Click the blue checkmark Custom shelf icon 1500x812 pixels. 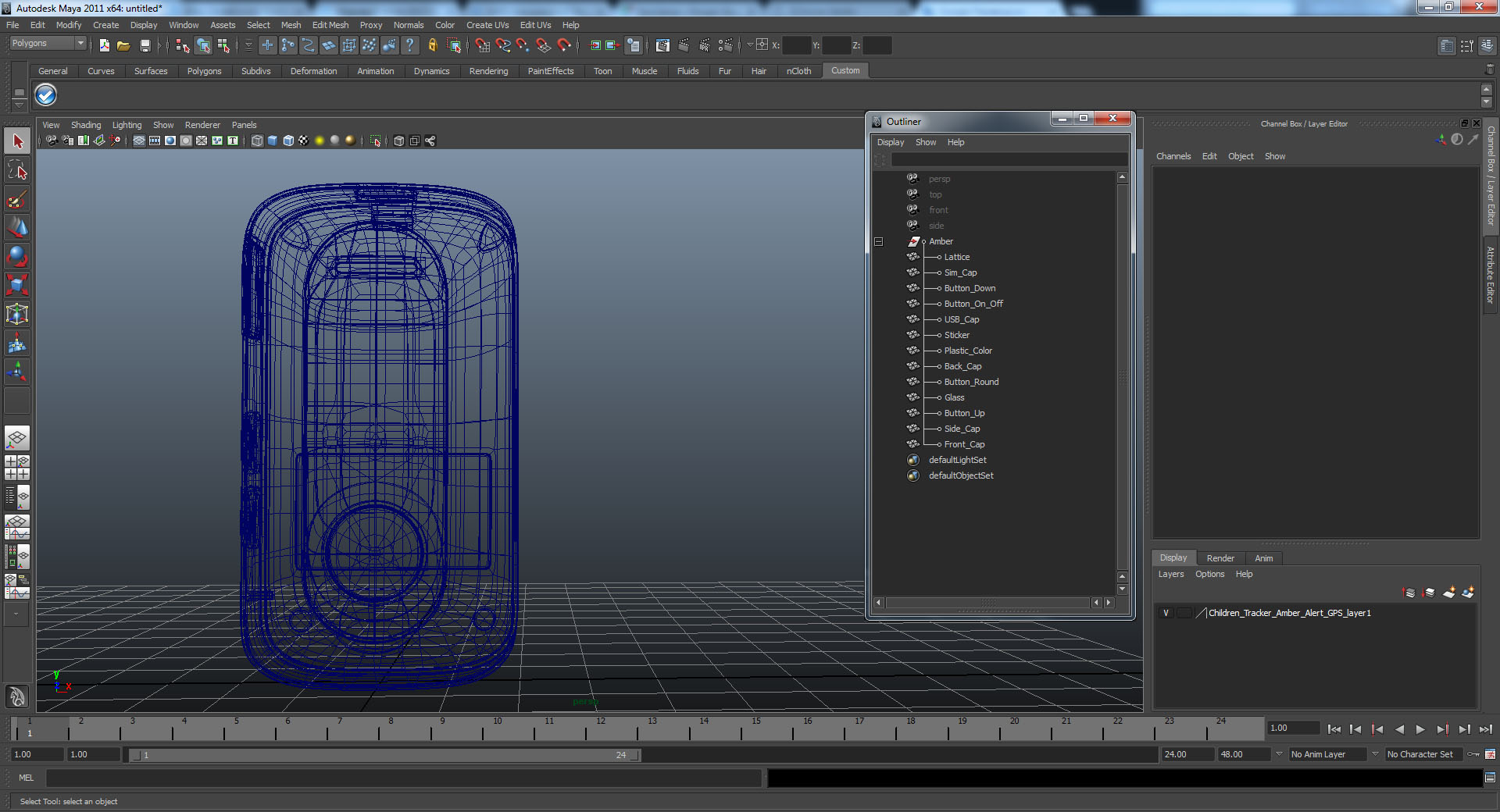(46, 95)
